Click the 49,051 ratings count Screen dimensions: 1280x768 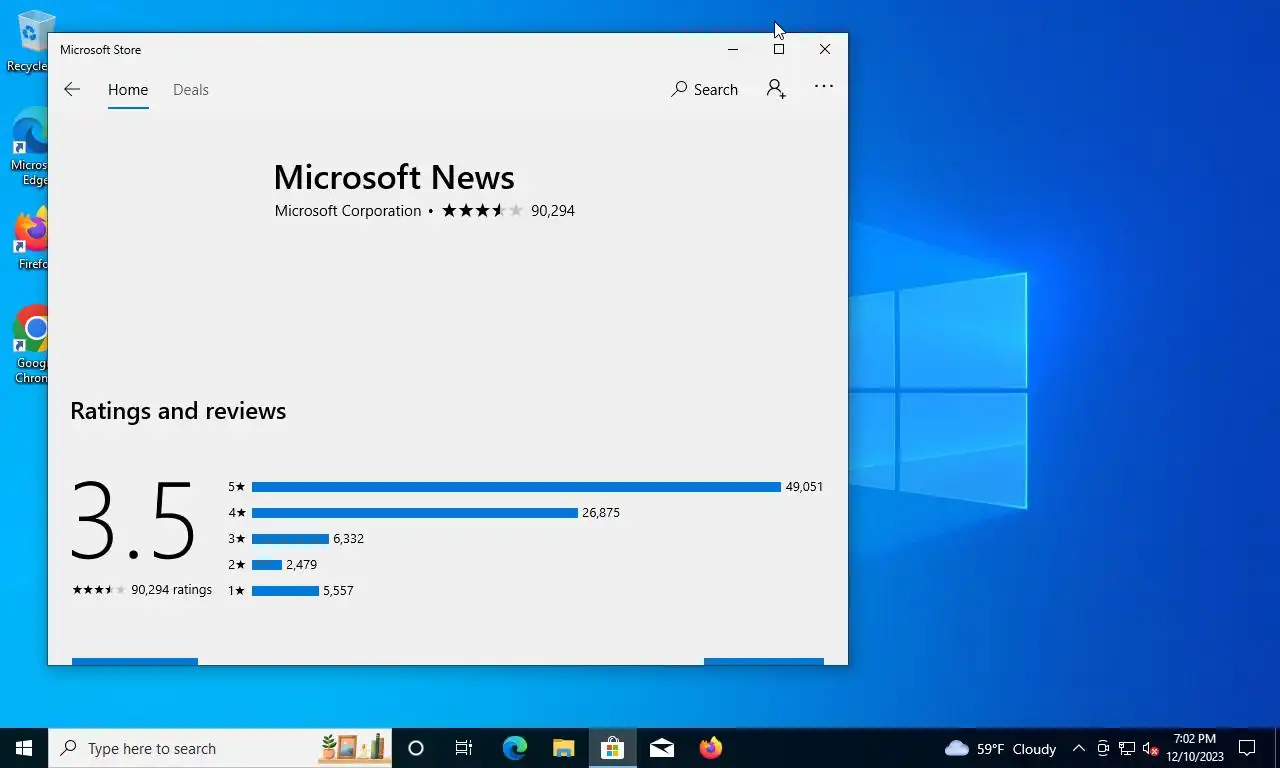coord(804,487)
